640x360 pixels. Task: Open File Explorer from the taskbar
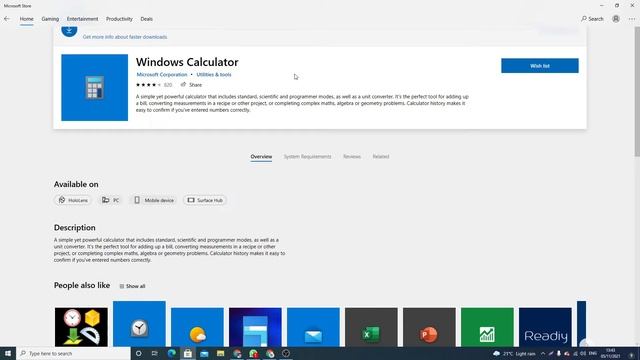[x=220, y=353]
